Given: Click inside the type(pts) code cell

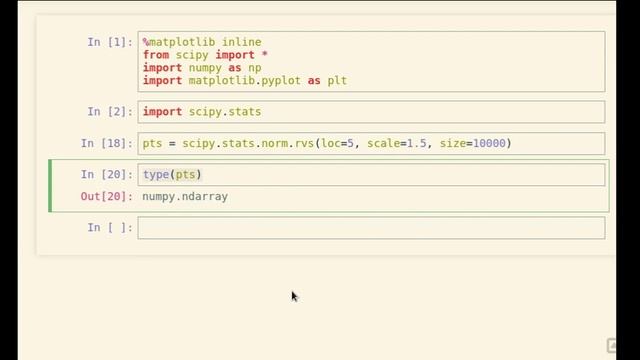Looking at the screenshot, I should (371, 175).
